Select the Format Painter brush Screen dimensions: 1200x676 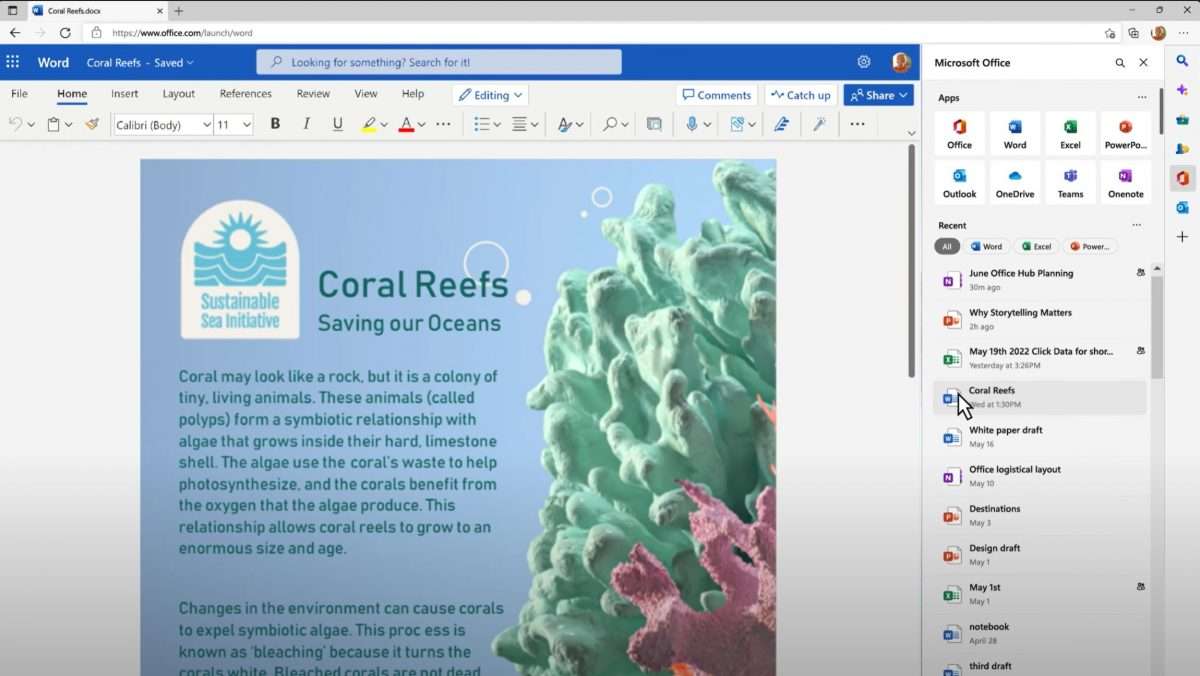click(92, 124)
